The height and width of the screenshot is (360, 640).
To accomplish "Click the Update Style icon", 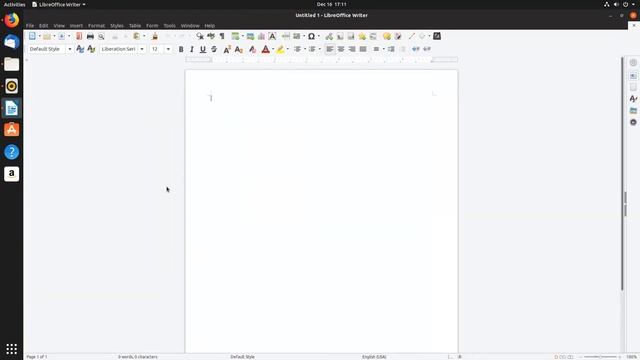I will (80, 49).
